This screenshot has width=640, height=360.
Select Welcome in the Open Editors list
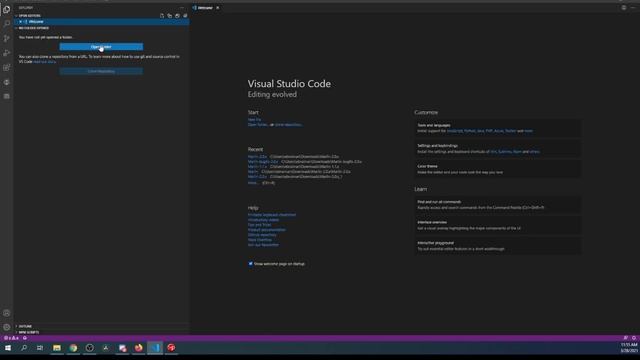tap(102, 22)
